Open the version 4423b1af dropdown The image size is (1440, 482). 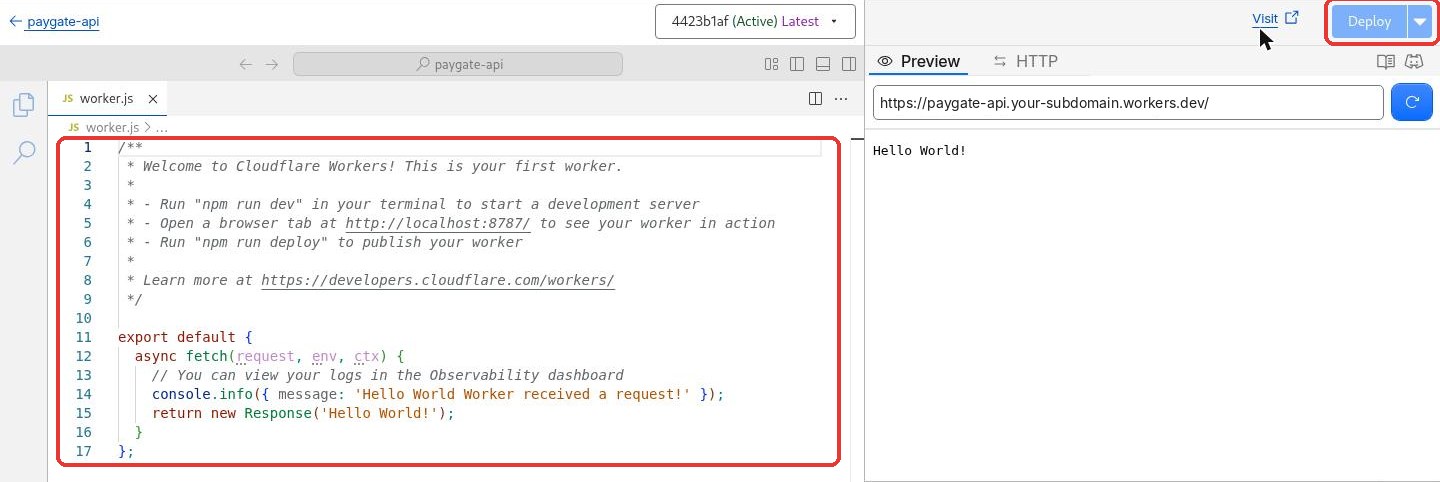pyautogui.click(x=755, y=21)
